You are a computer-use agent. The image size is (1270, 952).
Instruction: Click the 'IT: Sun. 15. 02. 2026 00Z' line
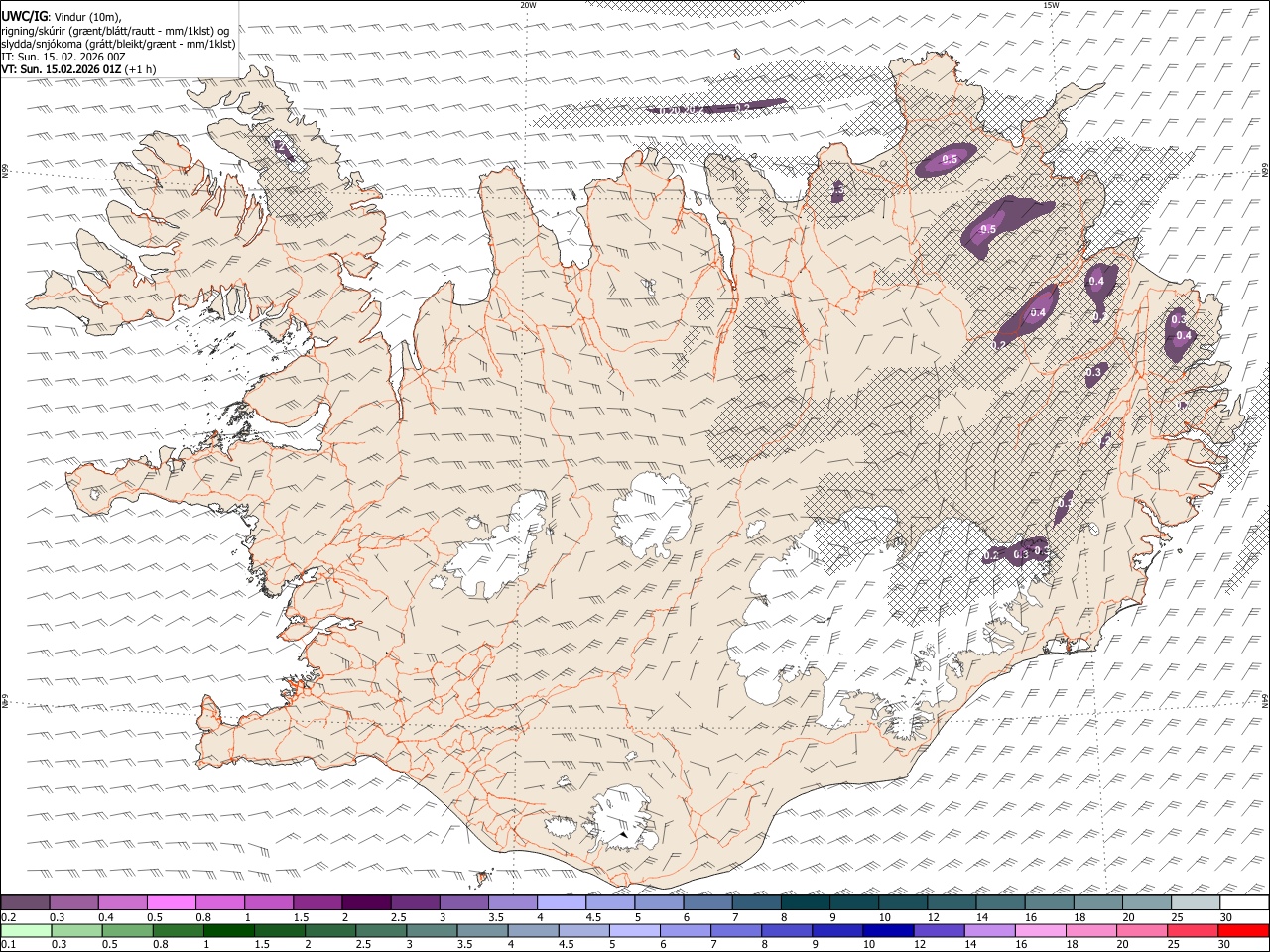pos(63,57)
